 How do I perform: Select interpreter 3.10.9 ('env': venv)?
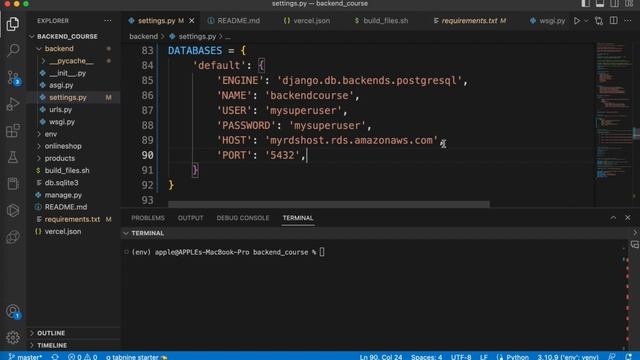pyautogui.click(x=568, y=357)
